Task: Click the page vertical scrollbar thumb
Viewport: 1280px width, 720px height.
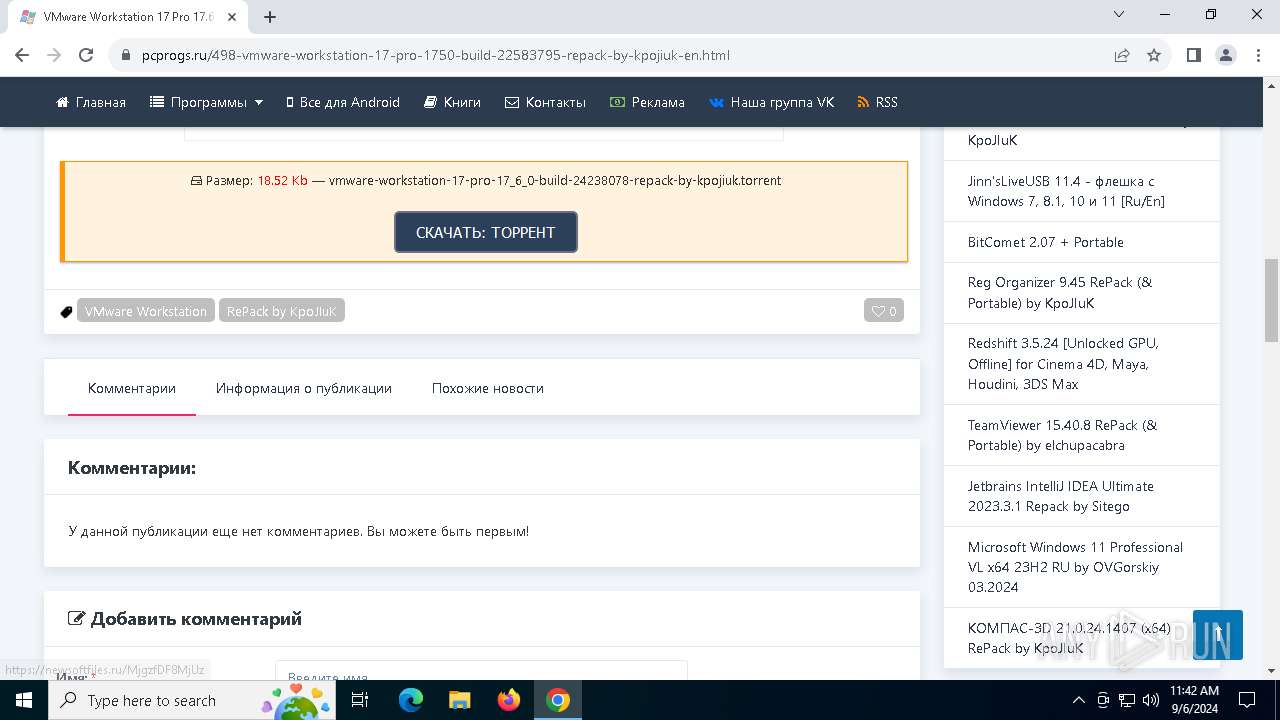Action: [x=1272, y=300]
